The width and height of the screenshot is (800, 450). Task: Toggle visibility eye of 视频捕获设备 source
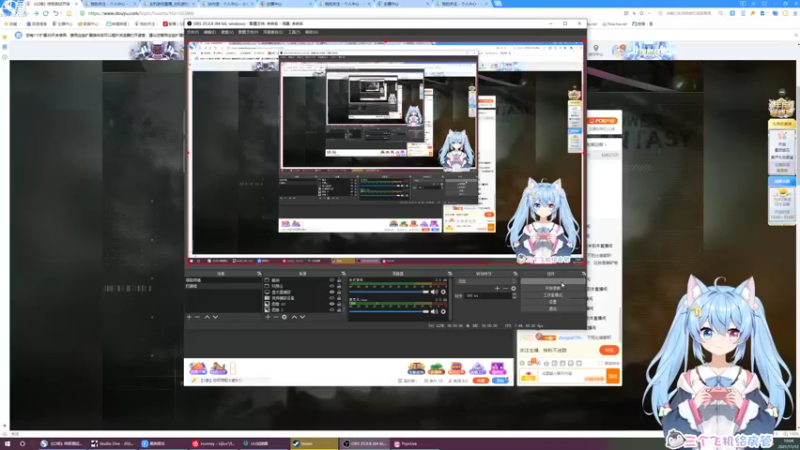click(332, 298)
